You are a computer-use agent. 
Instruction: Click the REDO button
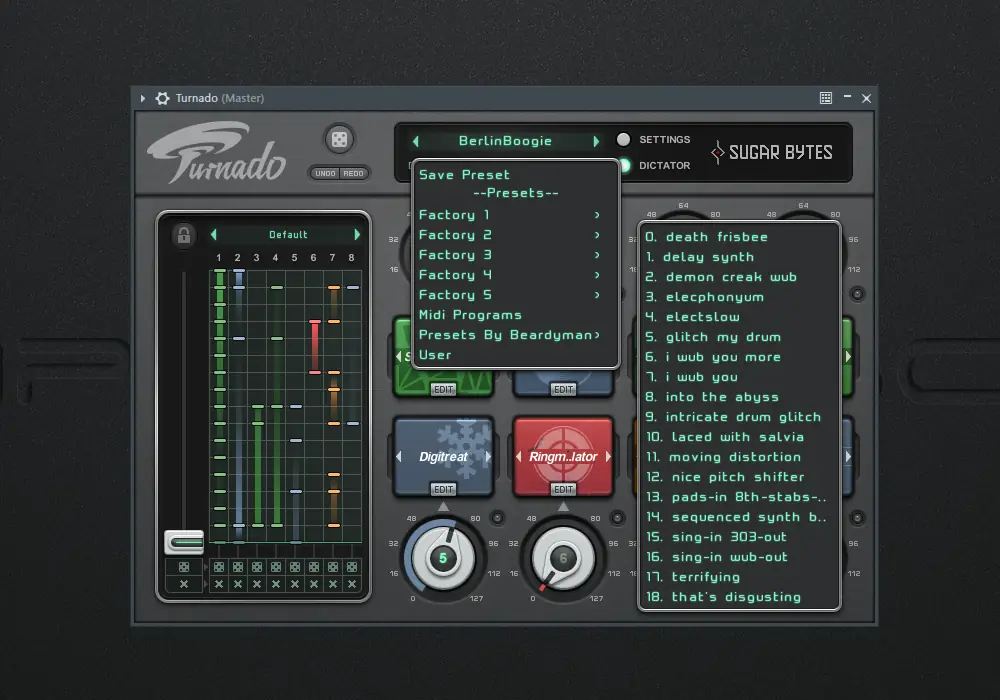[353, 173]
